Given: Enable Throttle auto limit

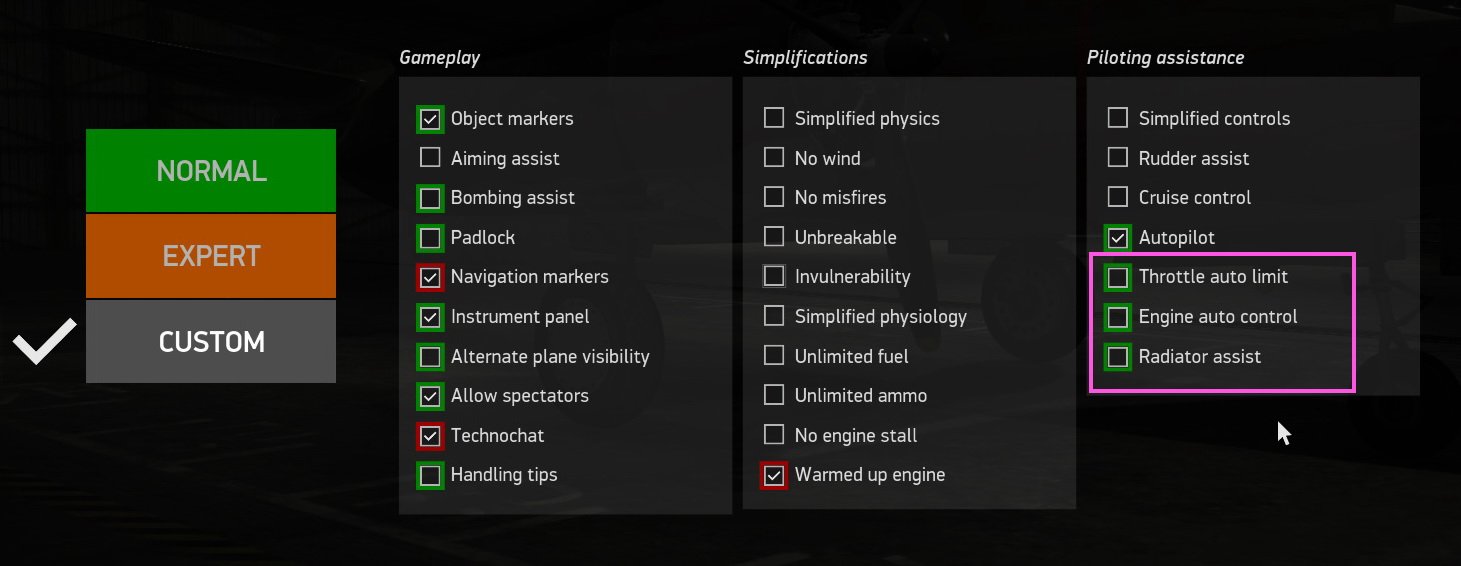Looking at the screenshot, I should 1118,277.
